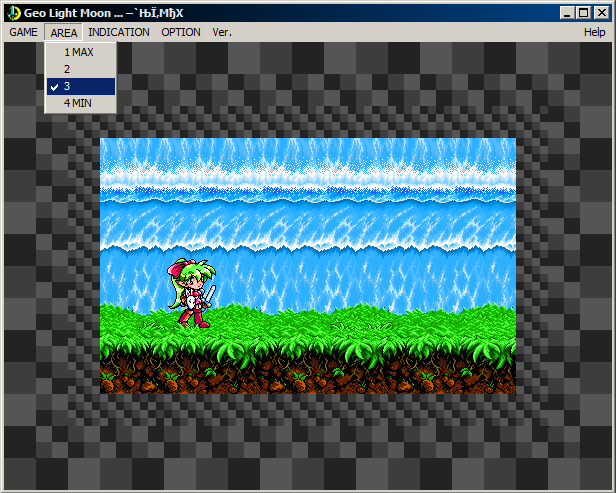Viewport: 616px width, 493px height.
Task: Open the Ver. menu
Action: click(222, 32)
